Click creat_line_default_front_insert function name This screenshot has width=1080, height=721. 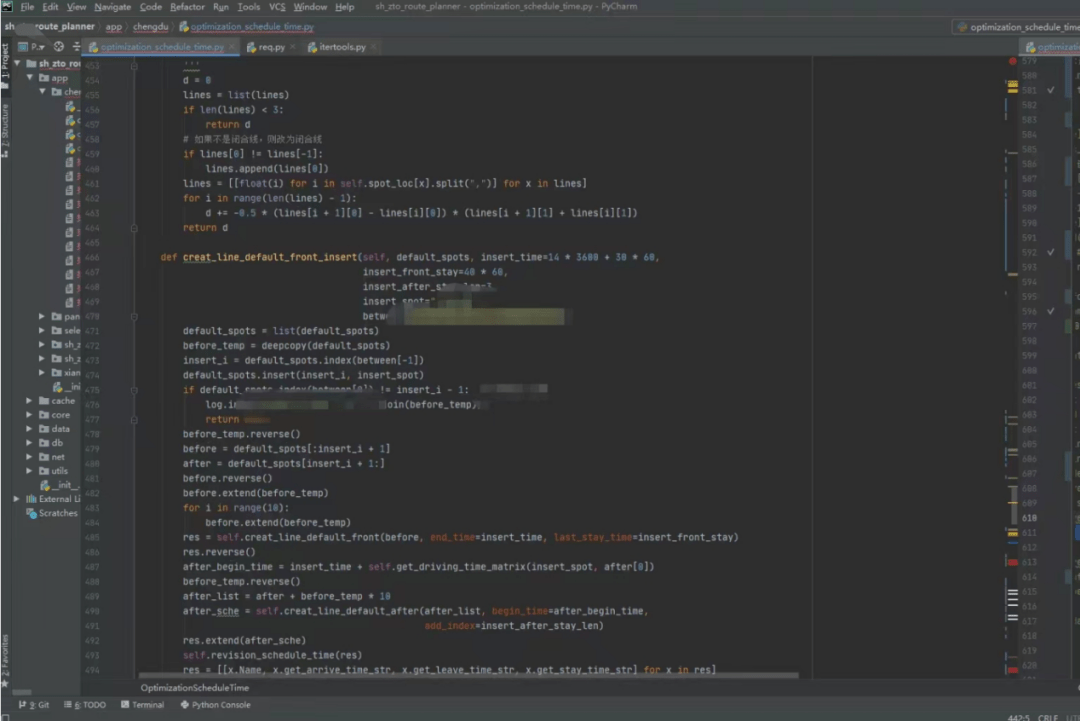[x=270, y=258]
